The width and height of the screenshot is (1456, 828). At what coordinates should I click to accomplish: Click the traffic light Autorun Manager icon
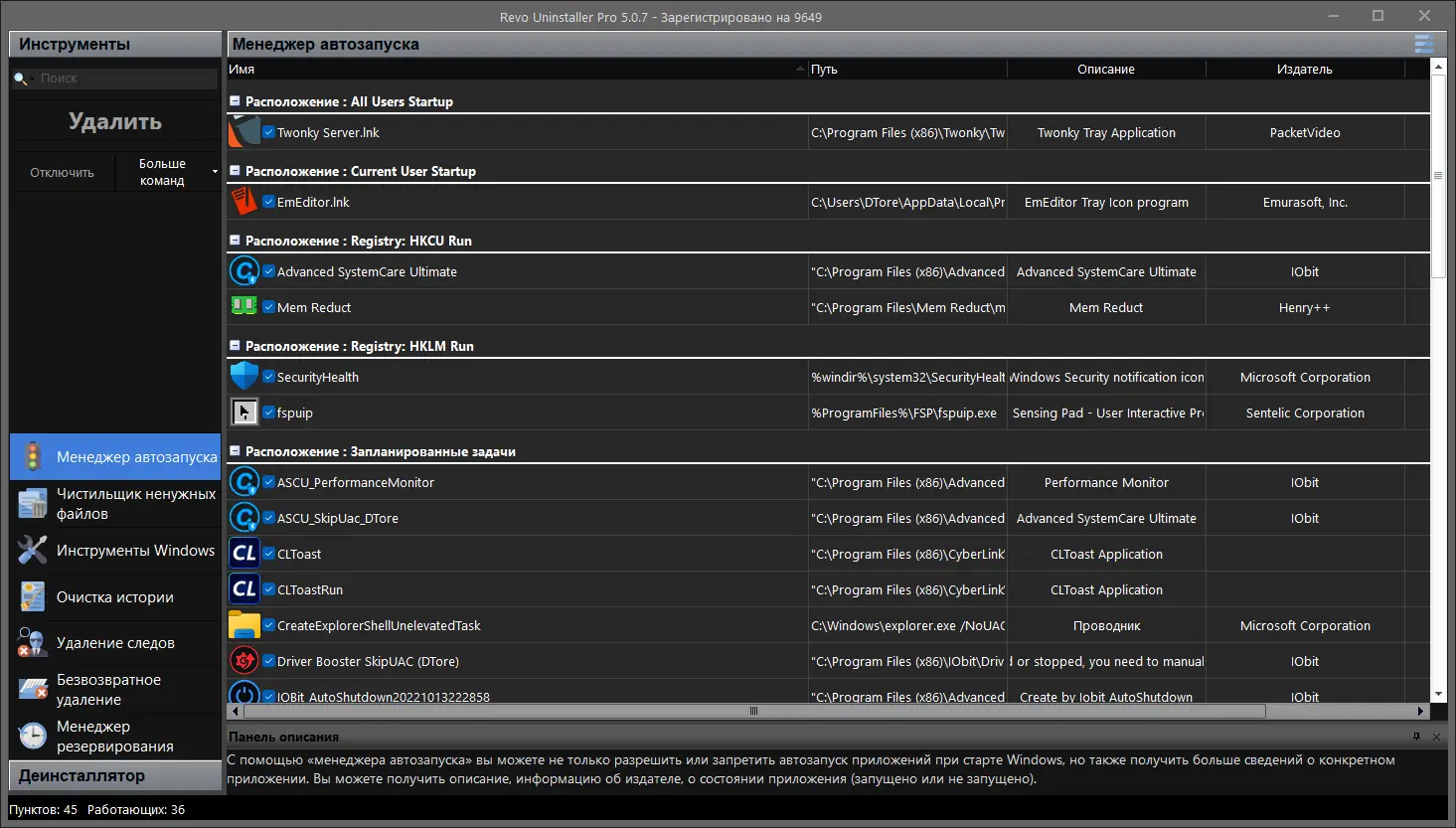[33, 456]
